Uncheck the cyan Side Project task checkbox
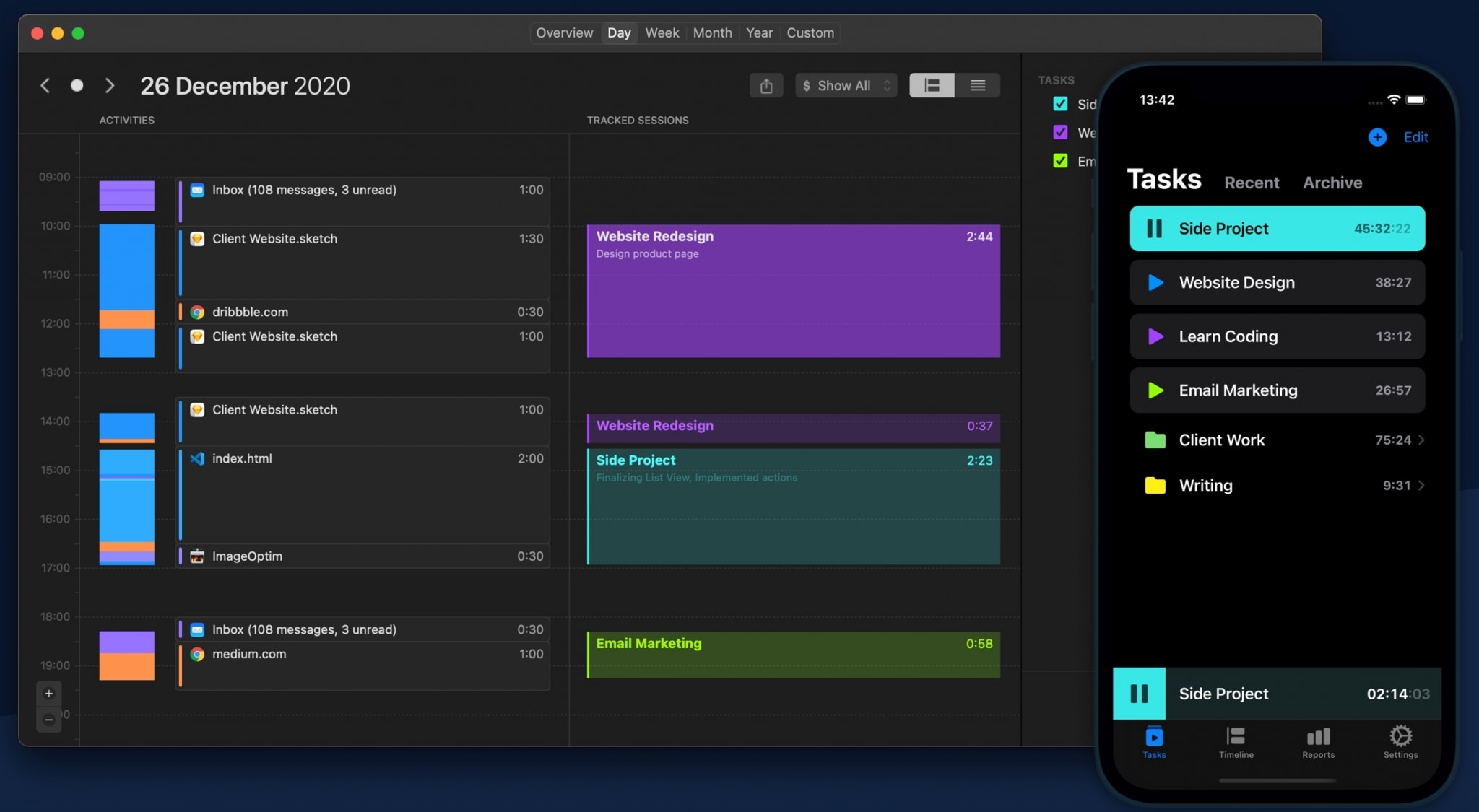The height and width of the screenshot is (812, 1479). 1060,104
